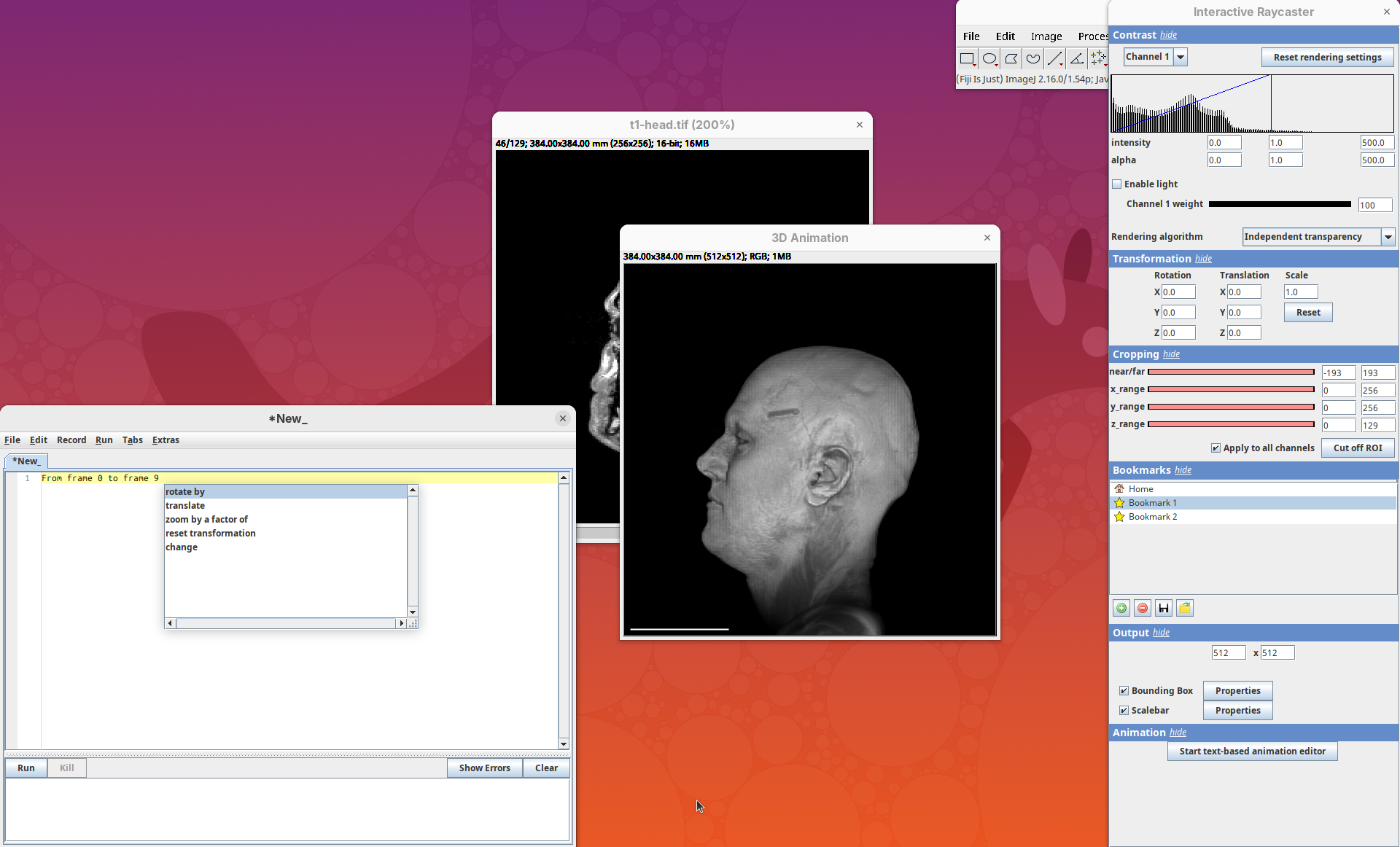Select Bookmark 2 in bookmarks list

coord(1152,517)
